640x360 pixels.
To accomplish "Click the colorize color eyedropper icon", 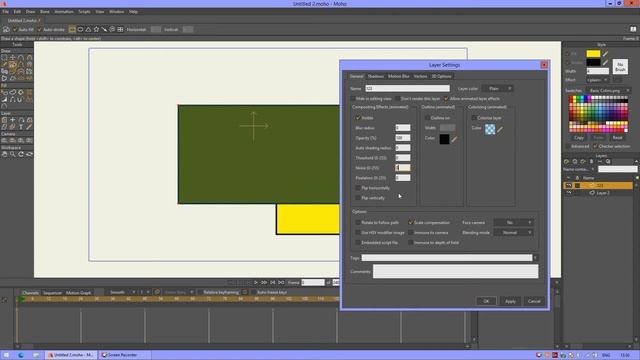I will [500, 129].
